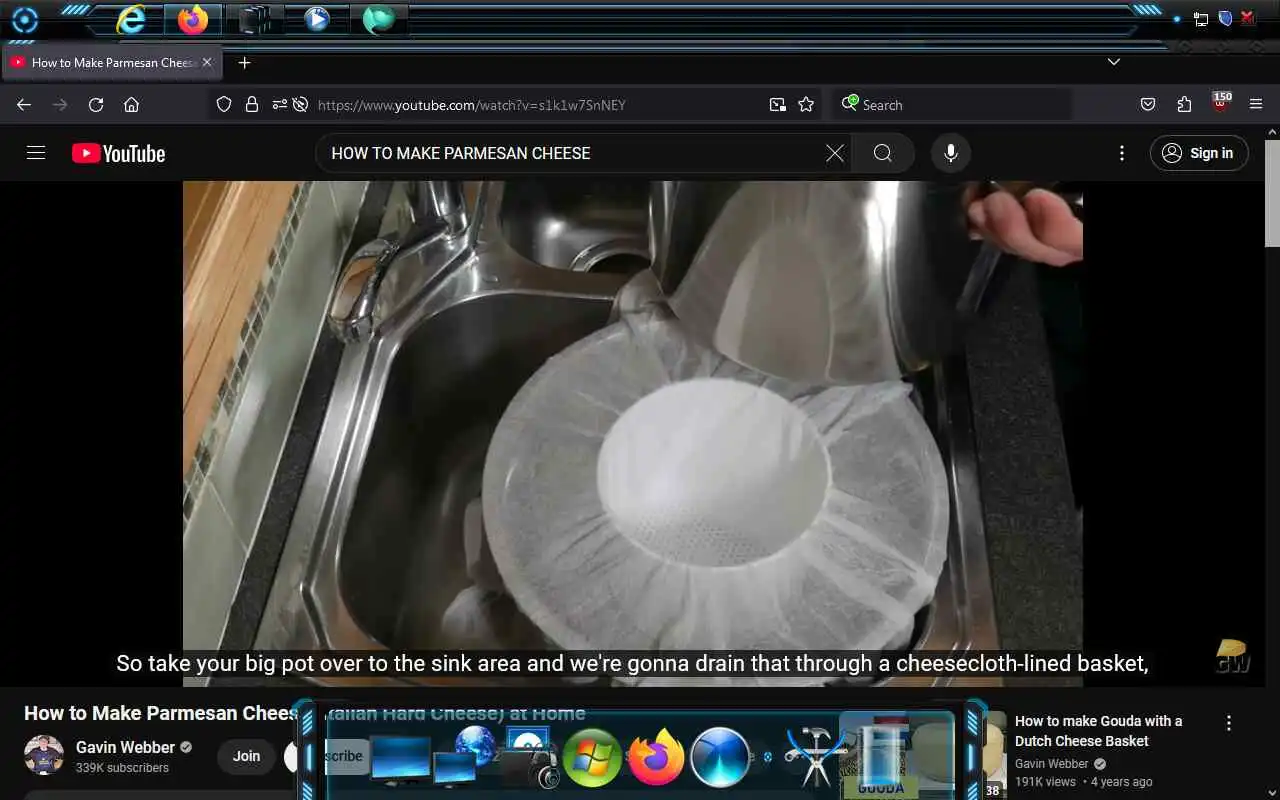The width and height of the screenshot is (1280, 800).
Task: Open menu for Gouda video suggestion
Action: 1229,723
